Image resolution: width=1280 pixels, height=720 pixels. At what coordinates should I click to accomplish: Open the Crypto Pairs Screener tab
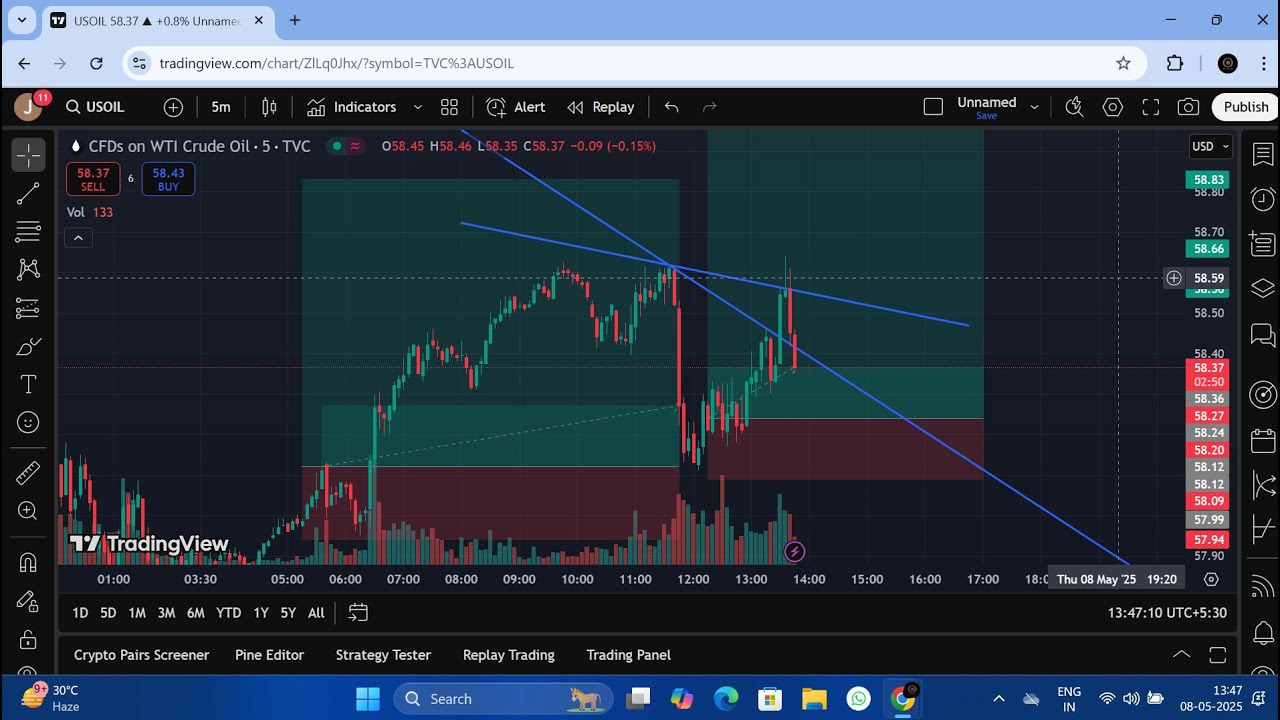[142, 655]
